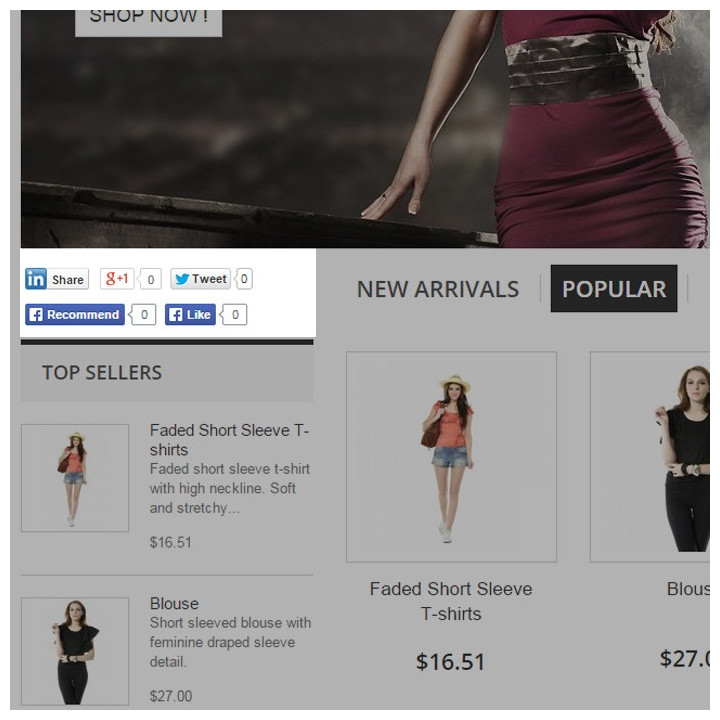
Task: Switch to the New Arrivals tab
Action: [x=438, y=289]
